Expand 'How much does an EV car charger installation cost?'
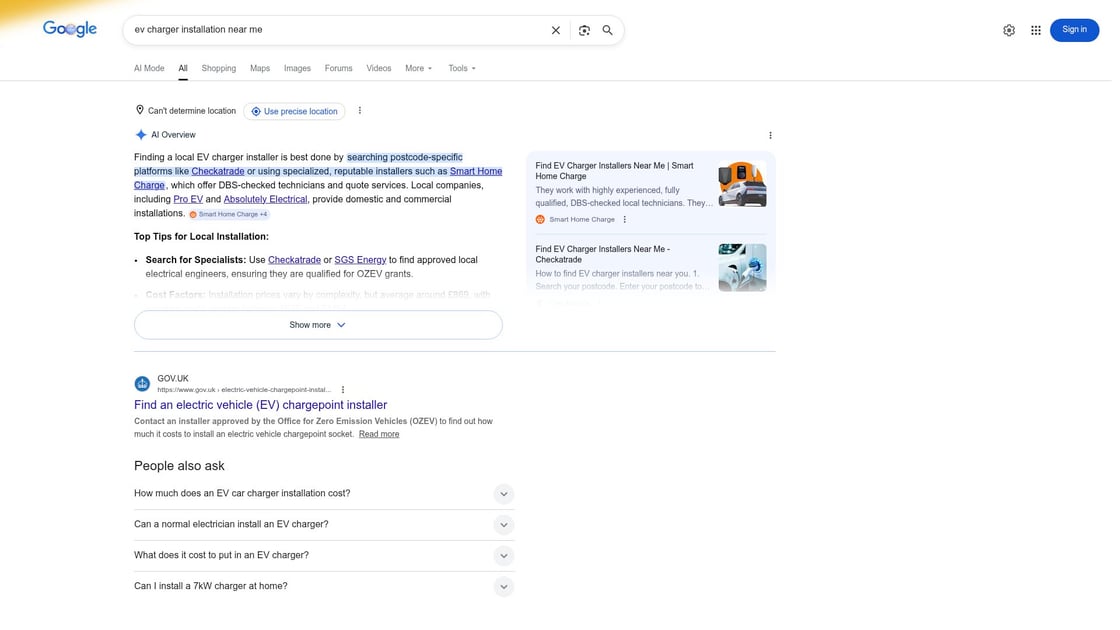The height and width of the screenshot is (630, 1120). 324,494
